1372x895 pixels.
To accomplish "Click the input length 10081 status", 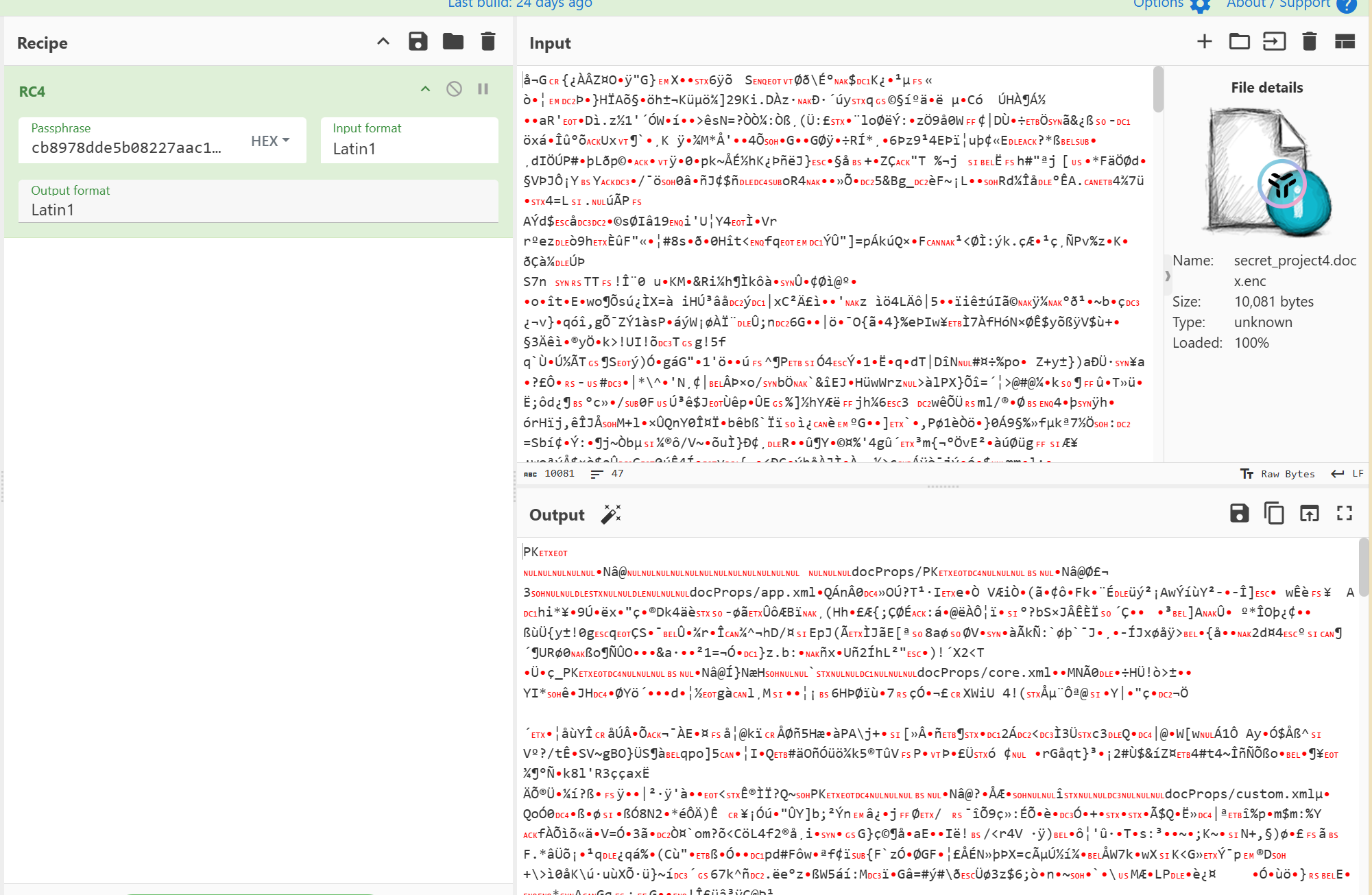I will click(550, 473).
